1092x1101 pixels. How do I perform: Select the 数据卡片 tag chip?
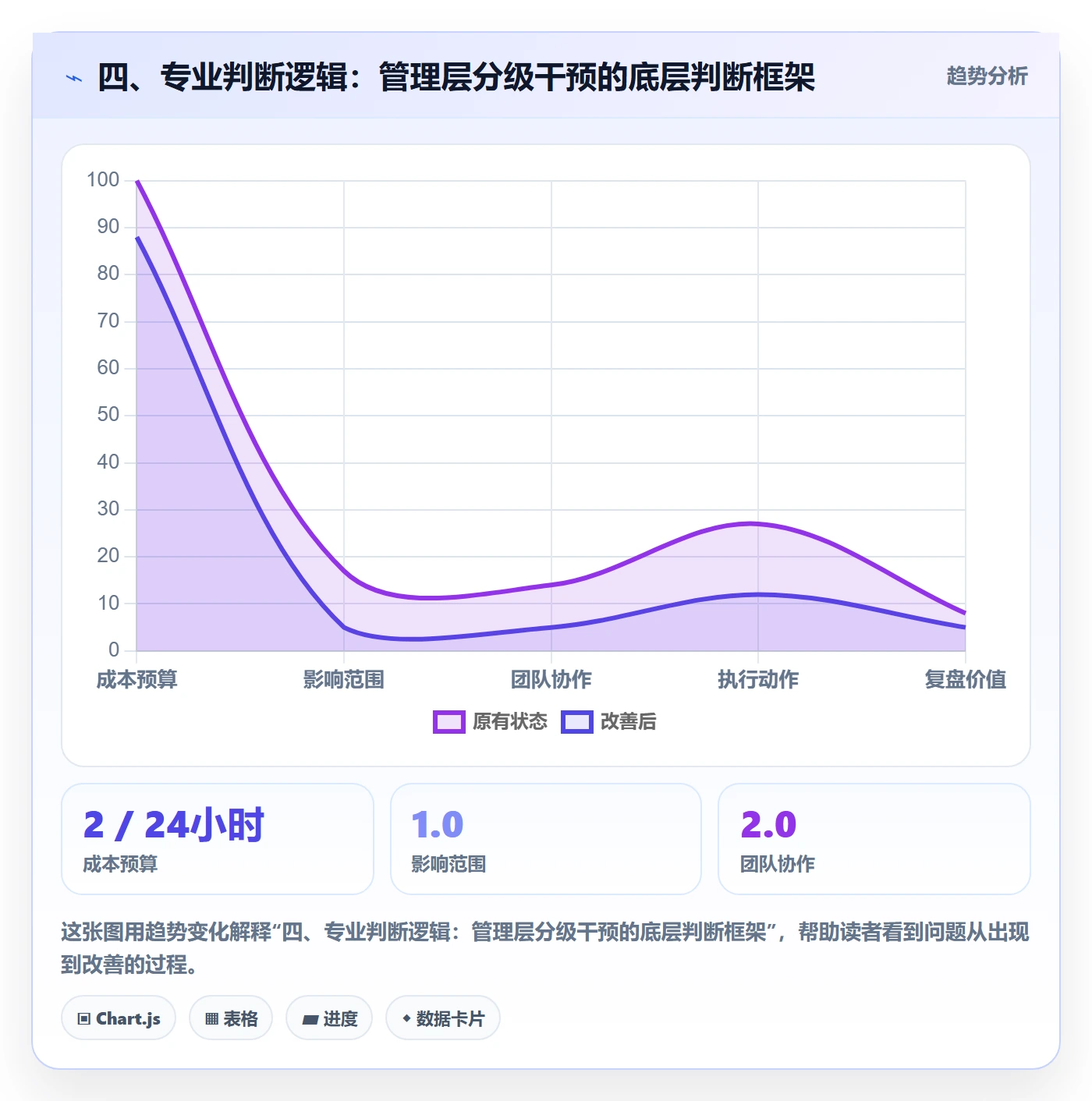(443, 1018)
